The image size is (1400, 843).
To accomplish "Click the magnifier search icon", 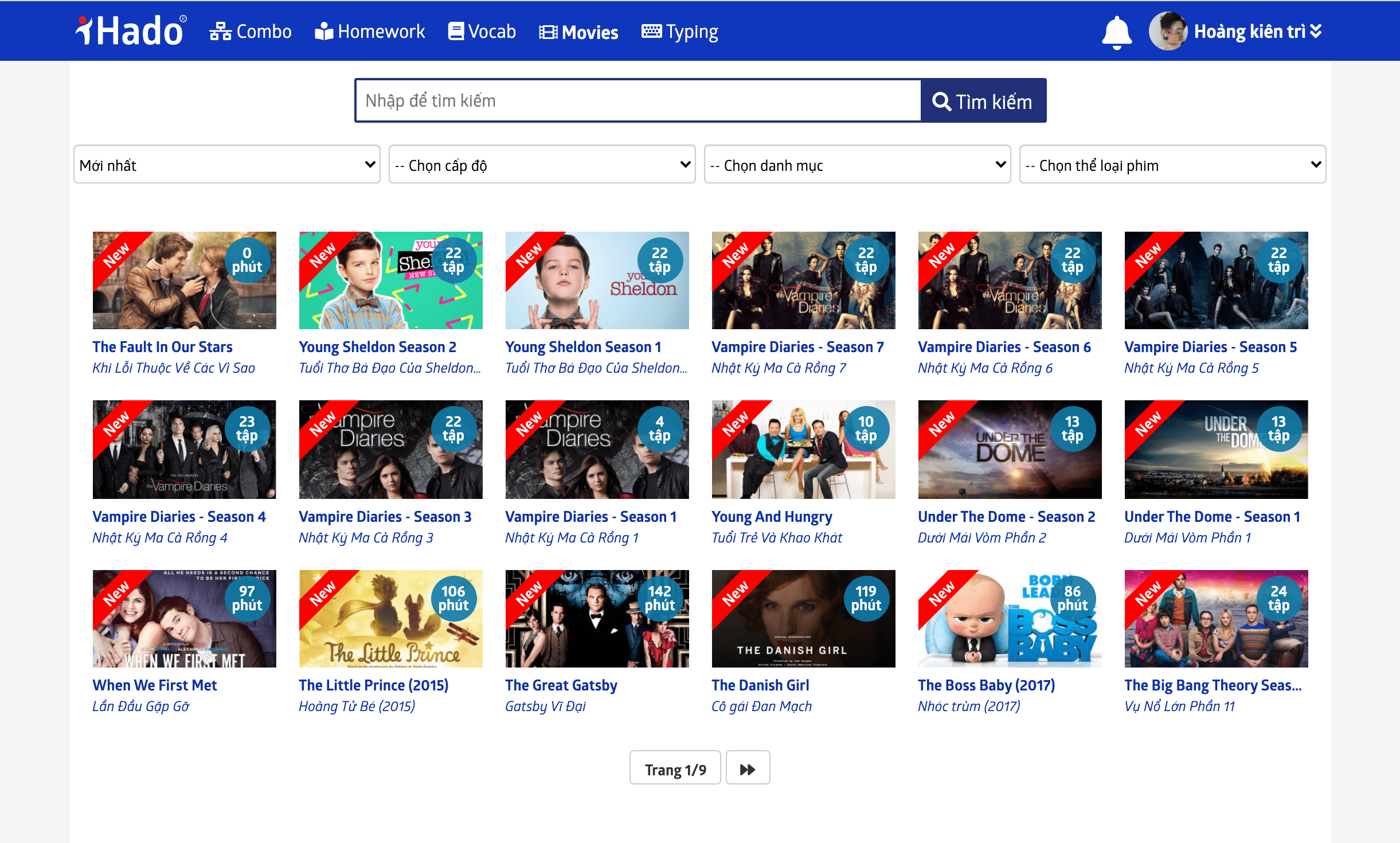I will pos(941,102).
